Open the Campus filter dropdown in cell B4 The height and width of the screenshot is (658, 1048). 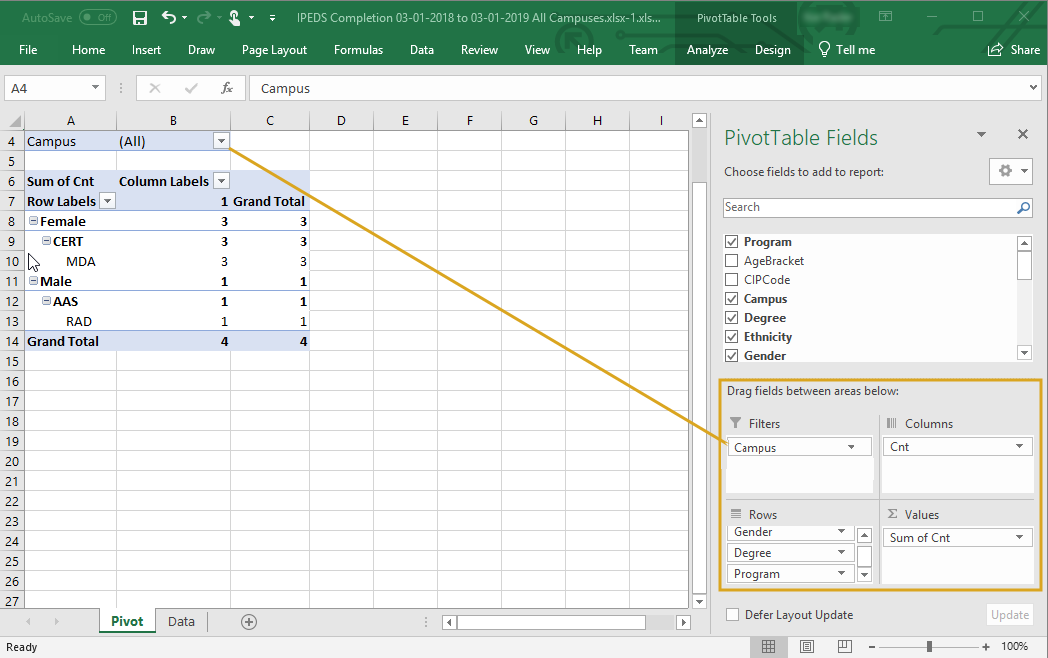click(220, 140)
